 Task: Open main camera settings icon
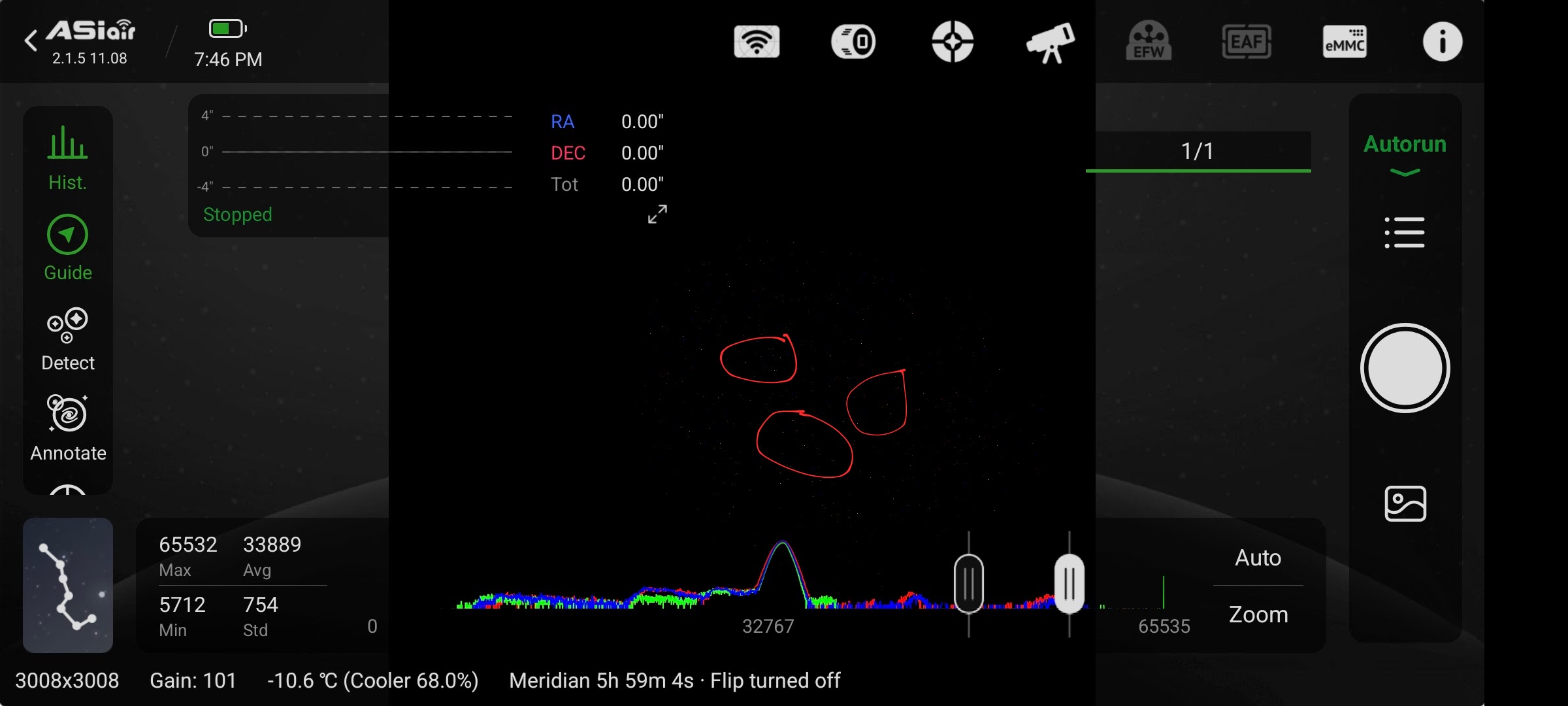(854, 42)
